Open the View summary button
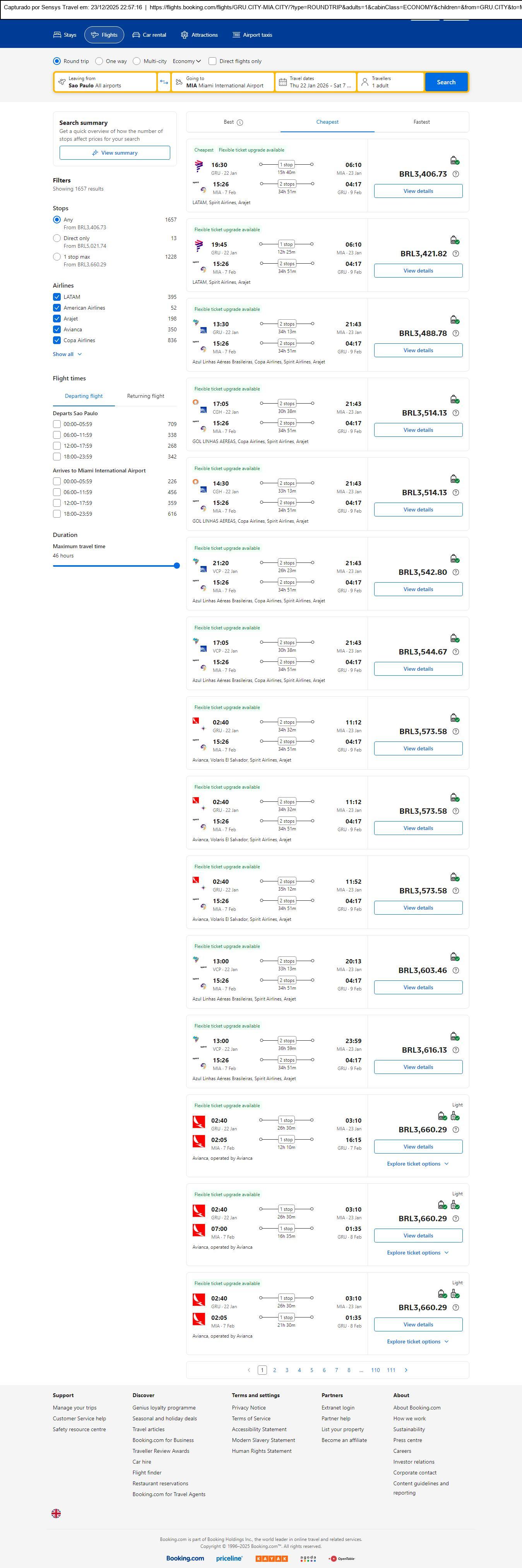The height and width of the screenshot is (1568, 522). pyautogui.click(x=115, y=153)
